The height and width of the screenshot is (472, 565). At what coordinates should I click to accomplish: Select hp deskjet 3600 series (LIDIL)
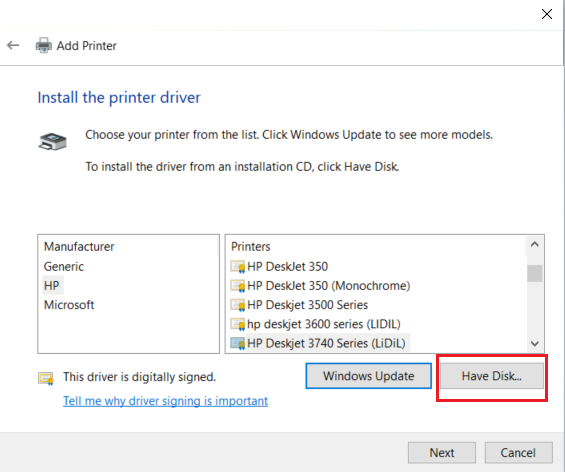(x=324, y=324)
